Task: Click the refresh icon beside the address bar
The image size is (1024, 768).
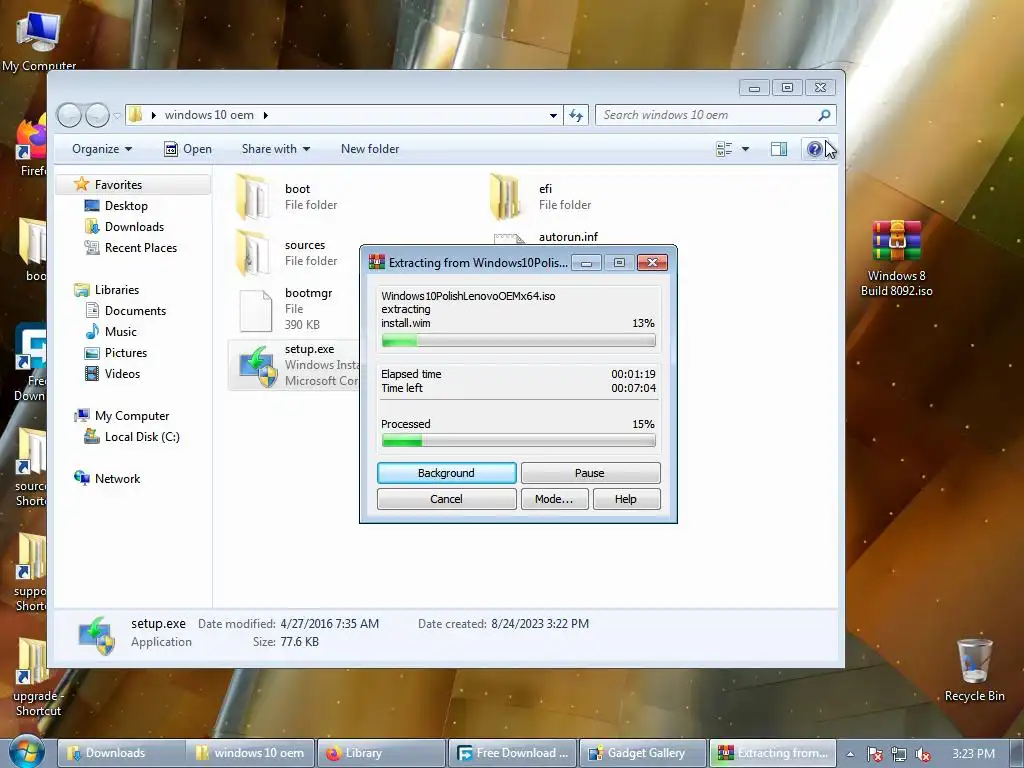Action: coord(575,116)
